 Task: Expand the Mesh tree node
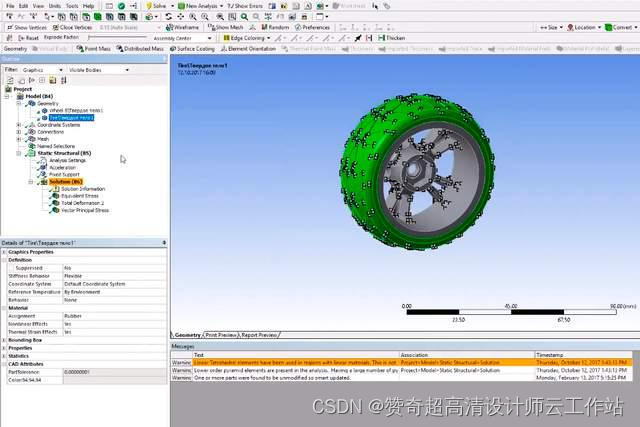pos(19,139)
